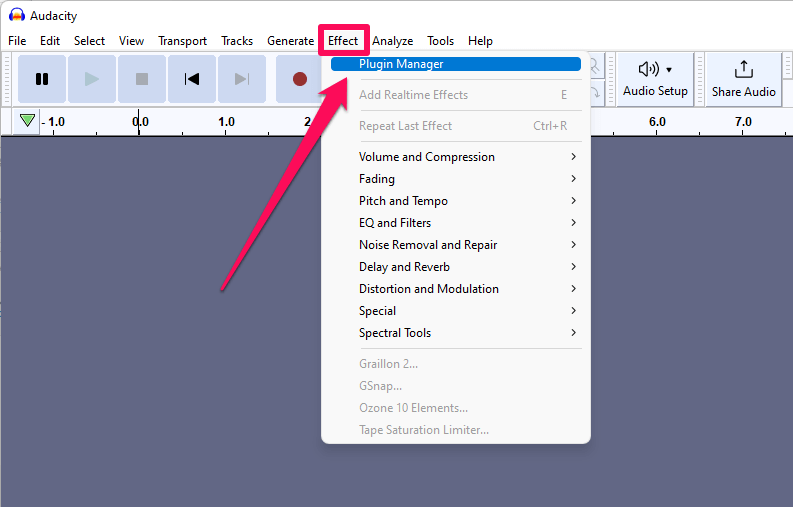The height and width of the screenshot is (507, 793).
Task: Select the Graillon 2 plugin entry
Action: pyautogui.click(x=456, y=364)
